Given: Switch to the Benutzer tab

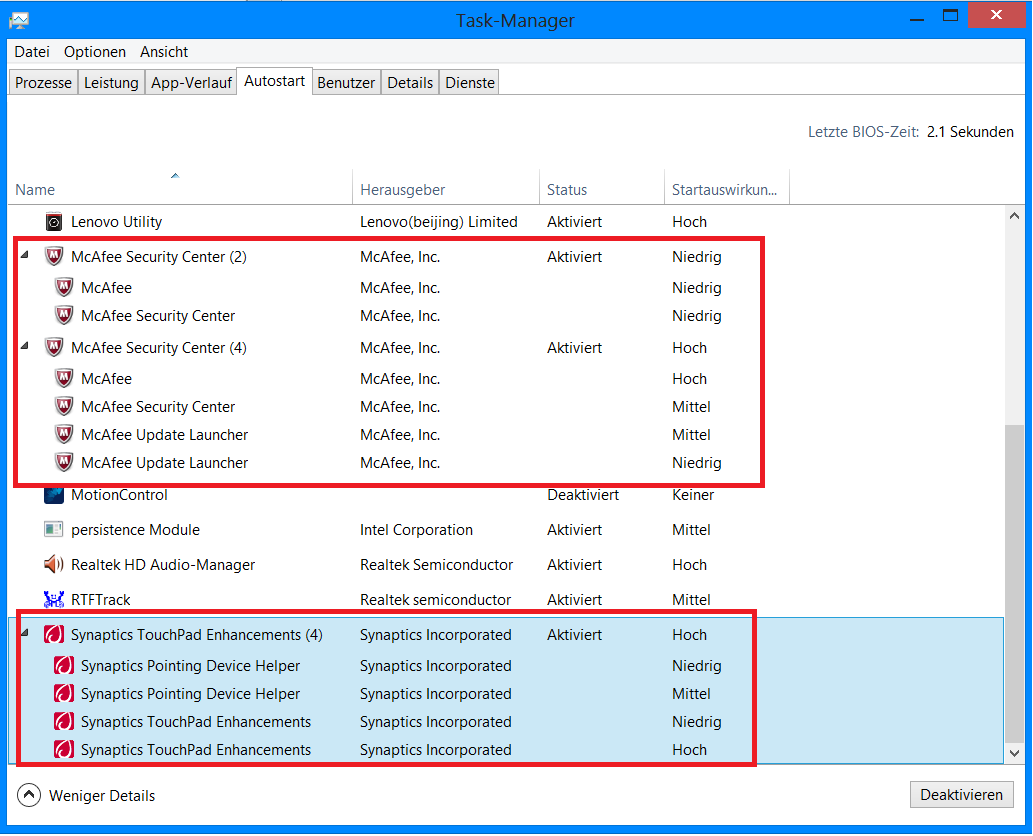Looking at the screenshot, I should pyautogui.click(x=346, y=82).
